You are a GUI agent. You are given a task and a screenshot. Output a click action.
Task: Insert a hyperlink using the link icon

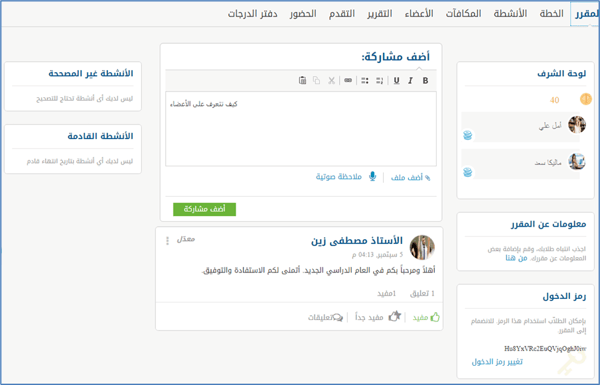pos(348,80)
